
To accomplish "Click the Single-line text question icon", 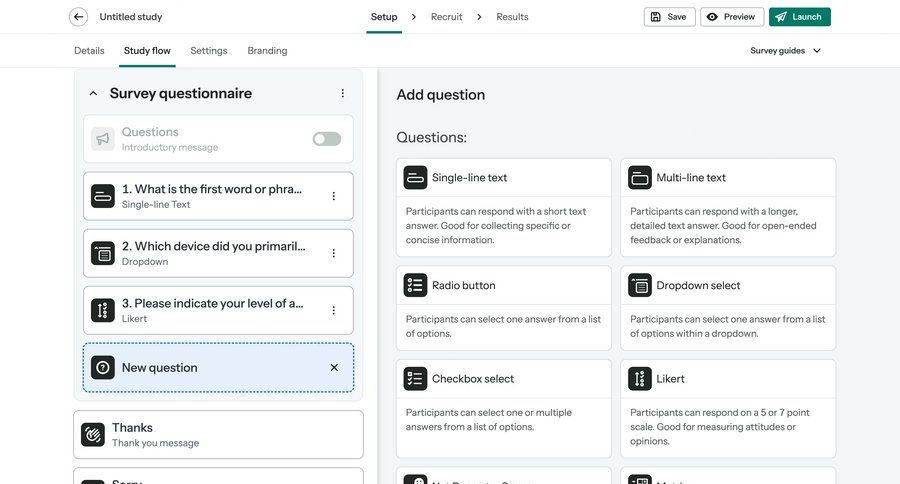I will pyautogui.click(x=415, y=178).
